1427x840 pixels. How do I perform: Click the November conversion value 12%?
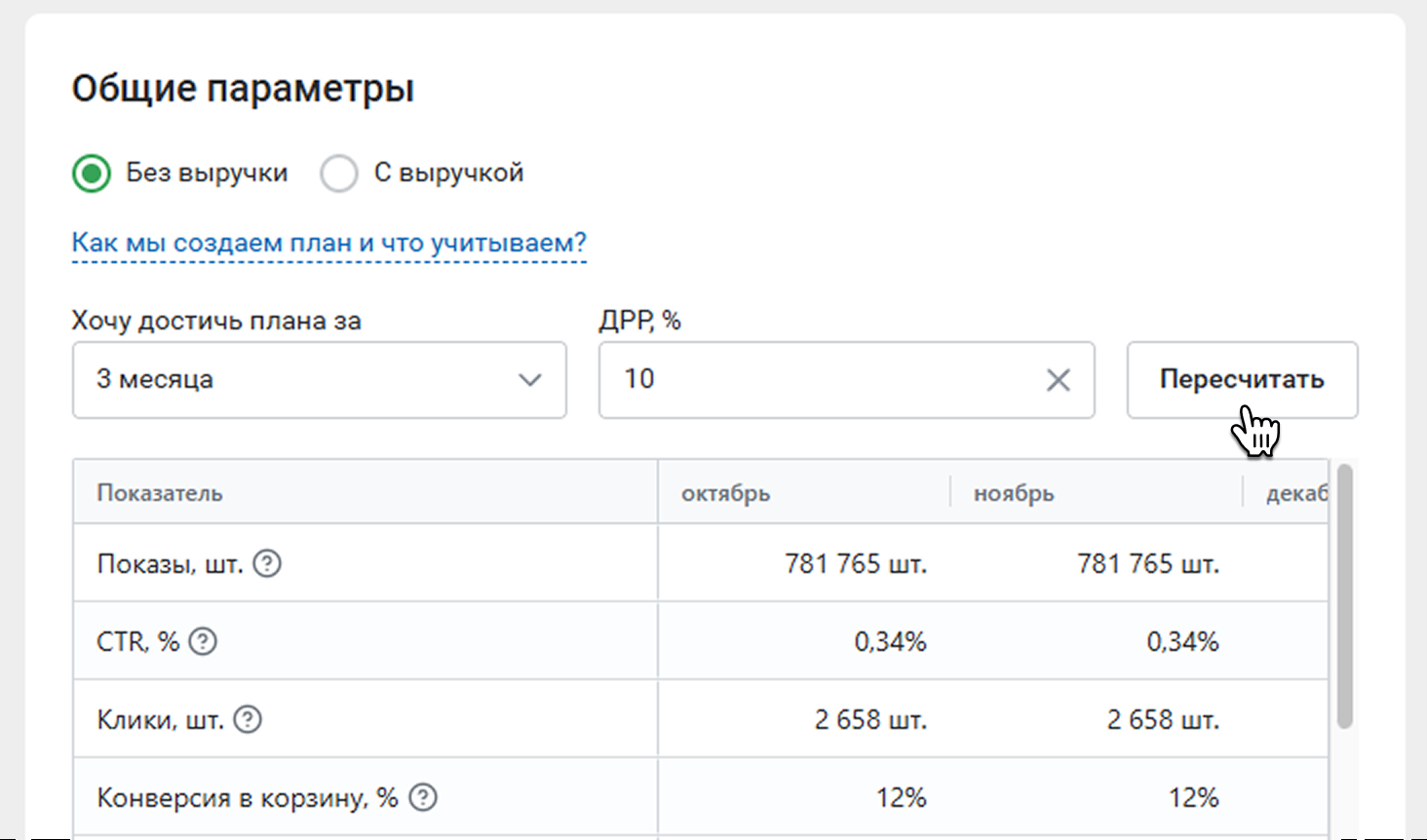pos(1193,797)
